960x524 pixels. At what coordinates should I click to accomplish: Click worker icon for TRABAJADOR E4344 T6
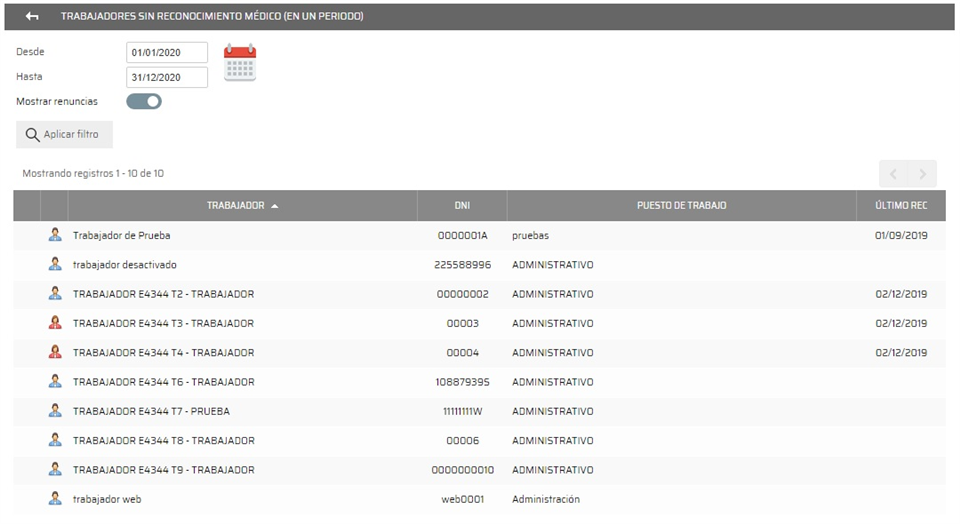[55, 381]
